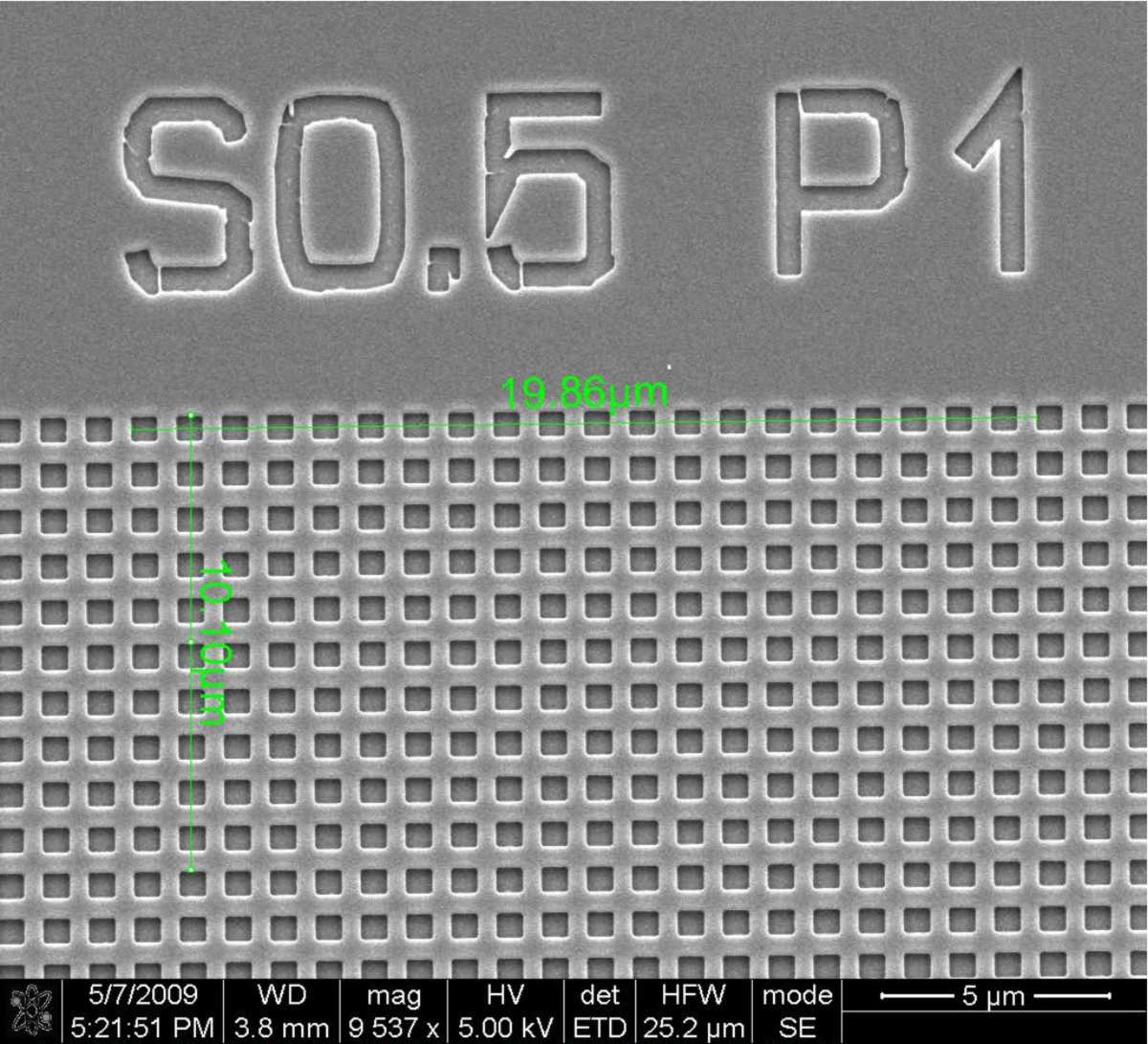Click the microscope logo icon in databar
Viewport: 1148px width, 1044px height.
(x=30, y=1011)
